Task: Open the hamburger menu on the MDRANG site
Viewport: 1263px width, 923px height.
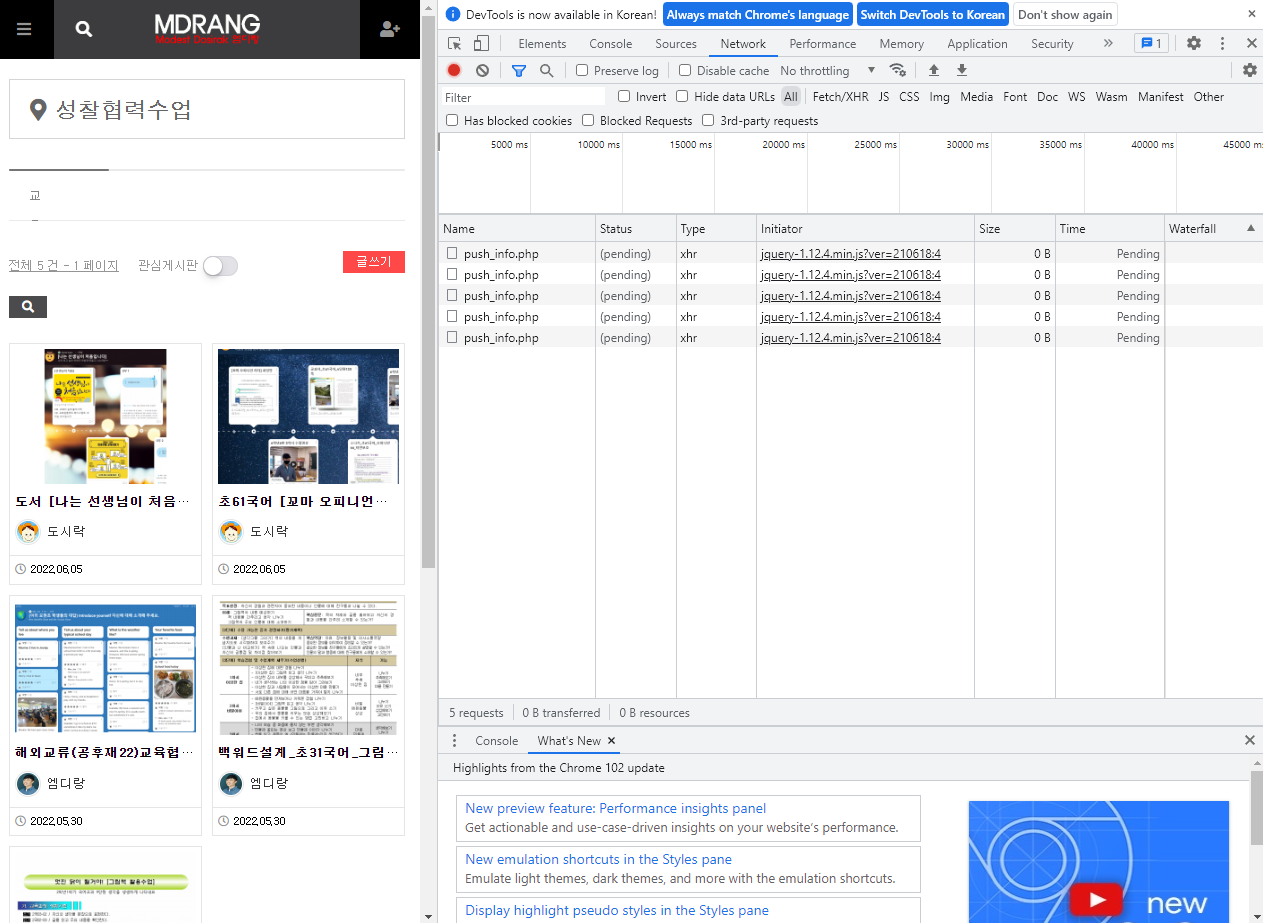Action: click(x=25, y=29)
